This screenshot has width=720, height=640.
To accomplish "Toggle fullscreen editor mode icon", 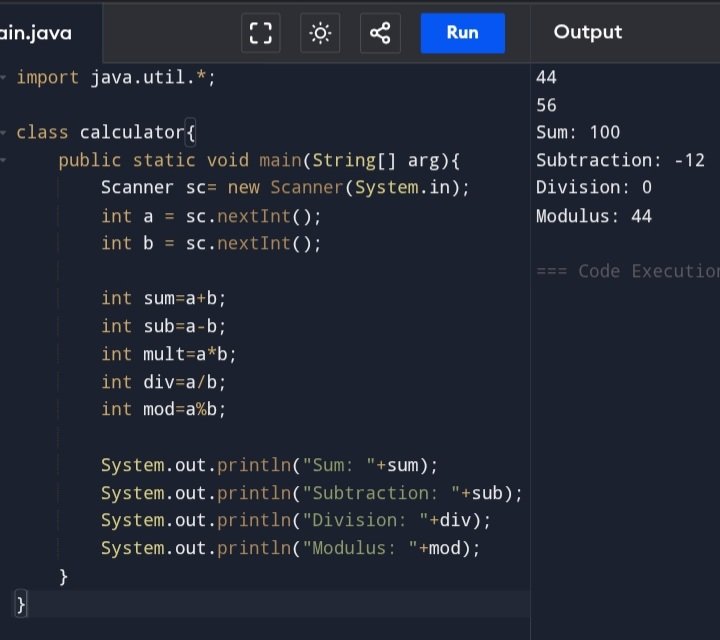I will [260, 33].
